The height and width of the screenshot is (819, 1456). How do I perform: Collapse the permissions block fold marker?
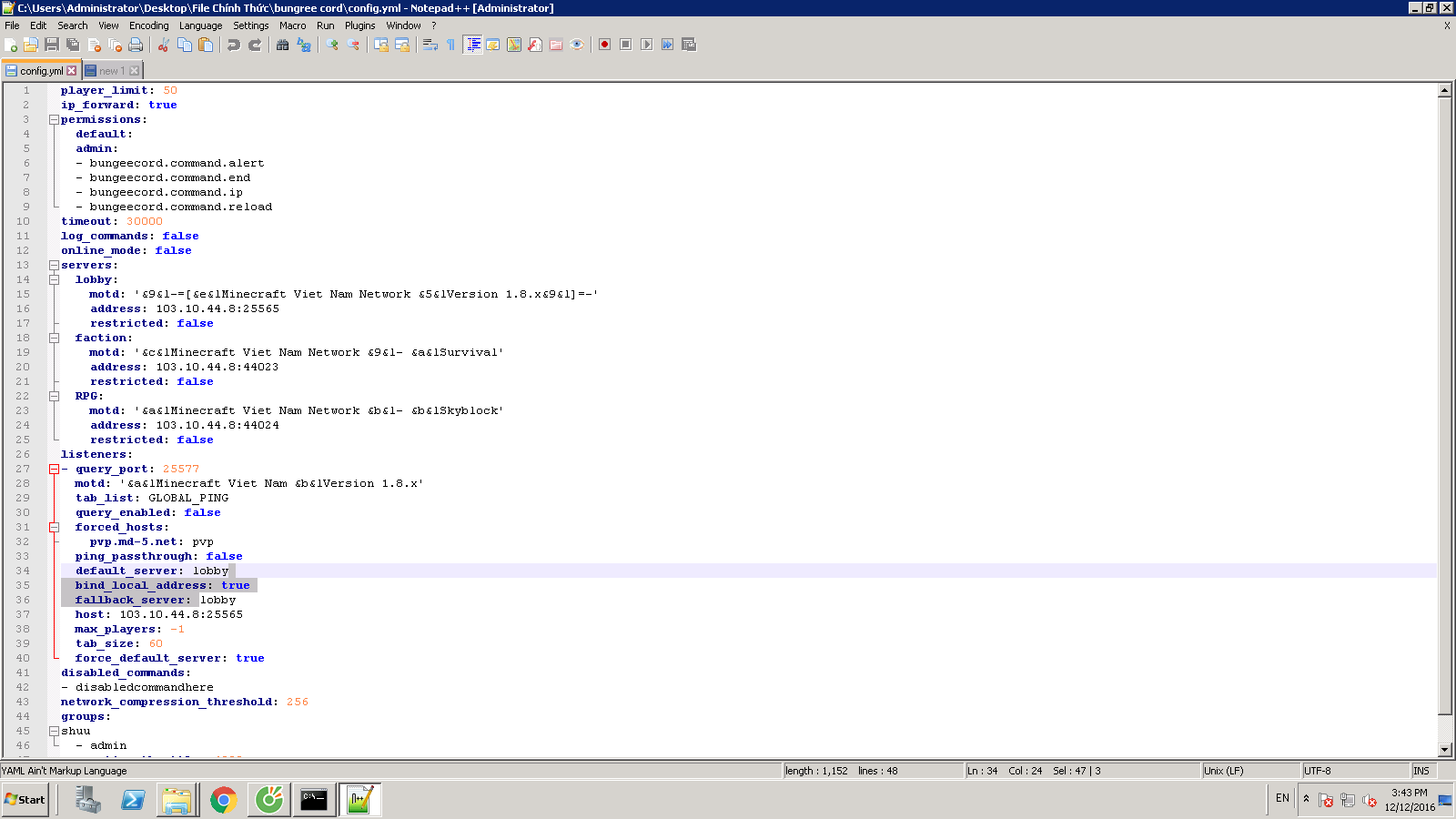pos(54,120)
